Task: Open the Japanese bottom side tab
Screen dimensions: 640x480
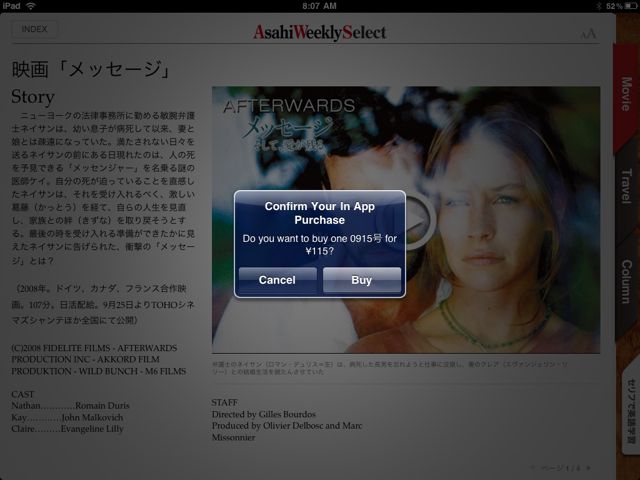Action: pos(631,410)
